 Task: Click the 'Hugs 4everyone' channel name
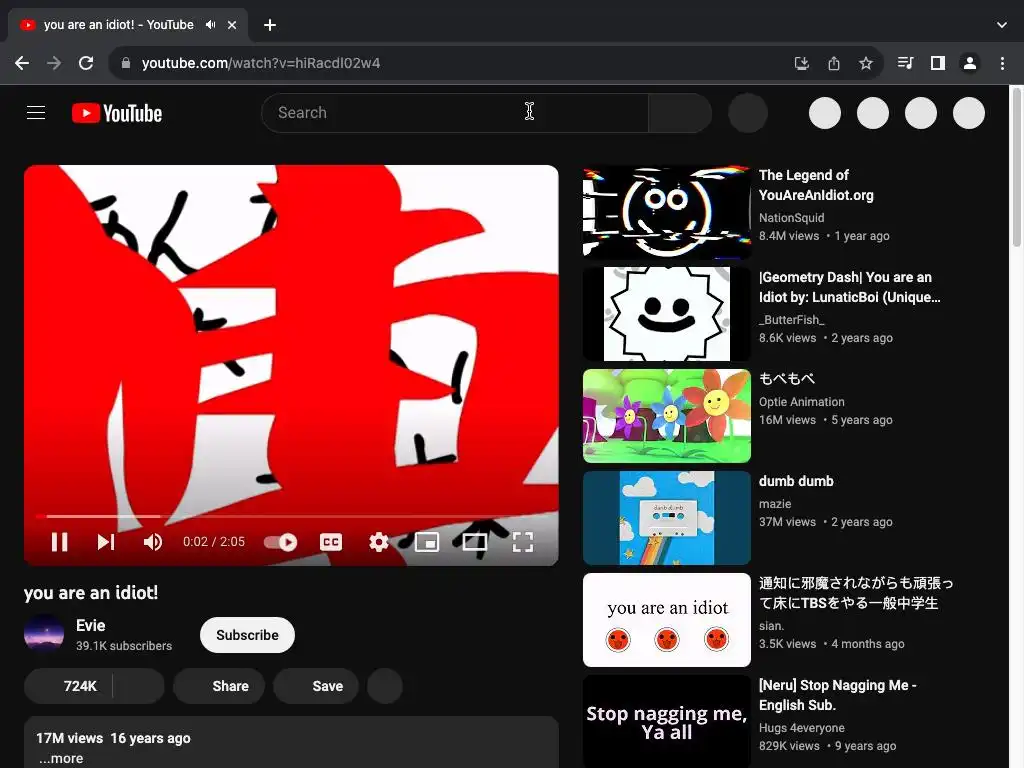[x=801, y=728]
